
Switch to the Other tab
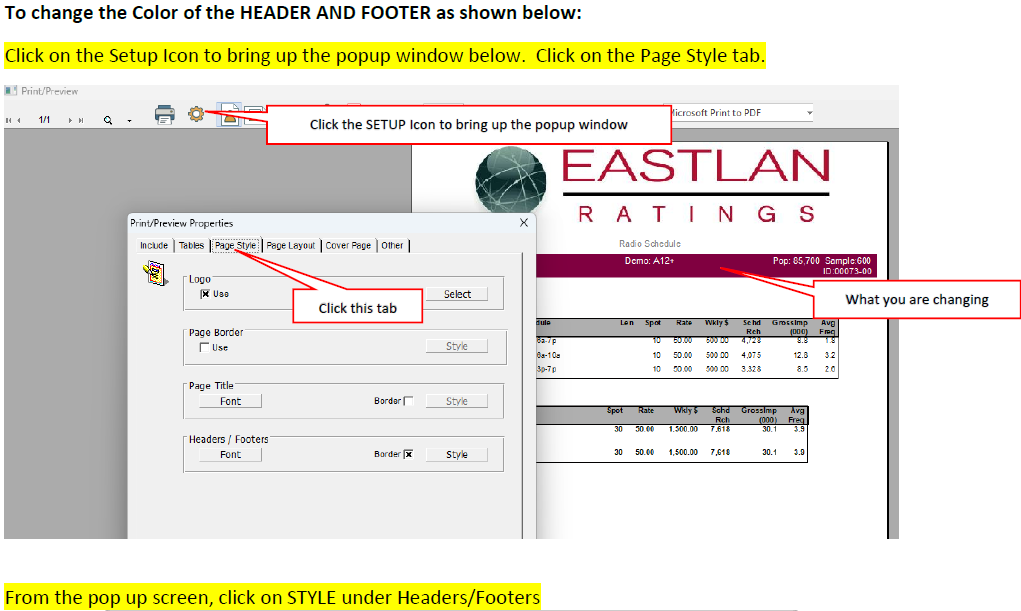coord(392,246)
